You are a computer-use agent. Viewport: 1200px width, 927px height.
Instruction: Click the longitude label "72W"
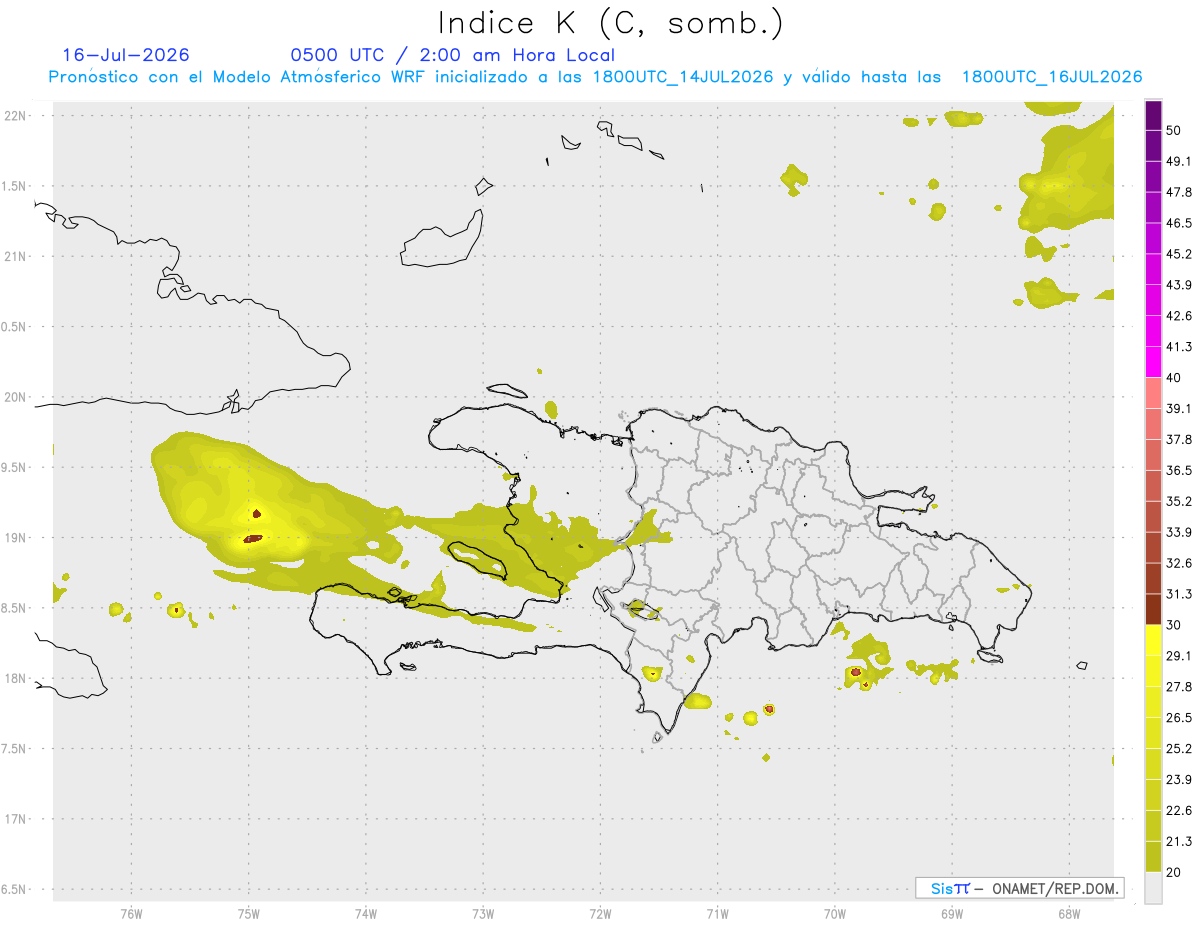[x=600, y=913]
